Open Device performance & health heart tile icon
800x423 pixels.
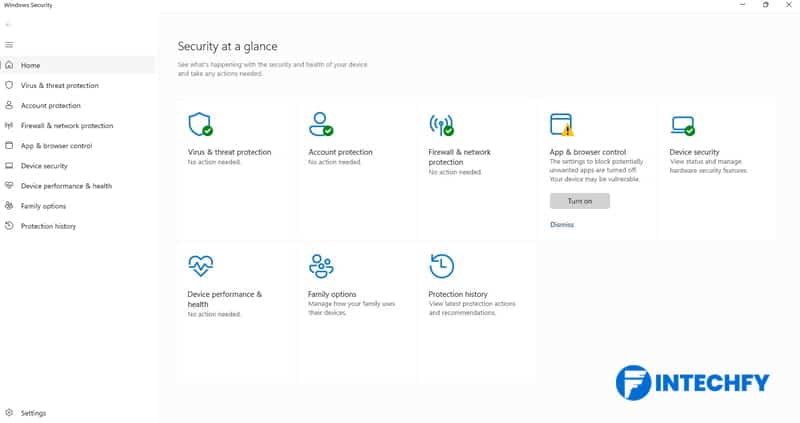point(201,266)
